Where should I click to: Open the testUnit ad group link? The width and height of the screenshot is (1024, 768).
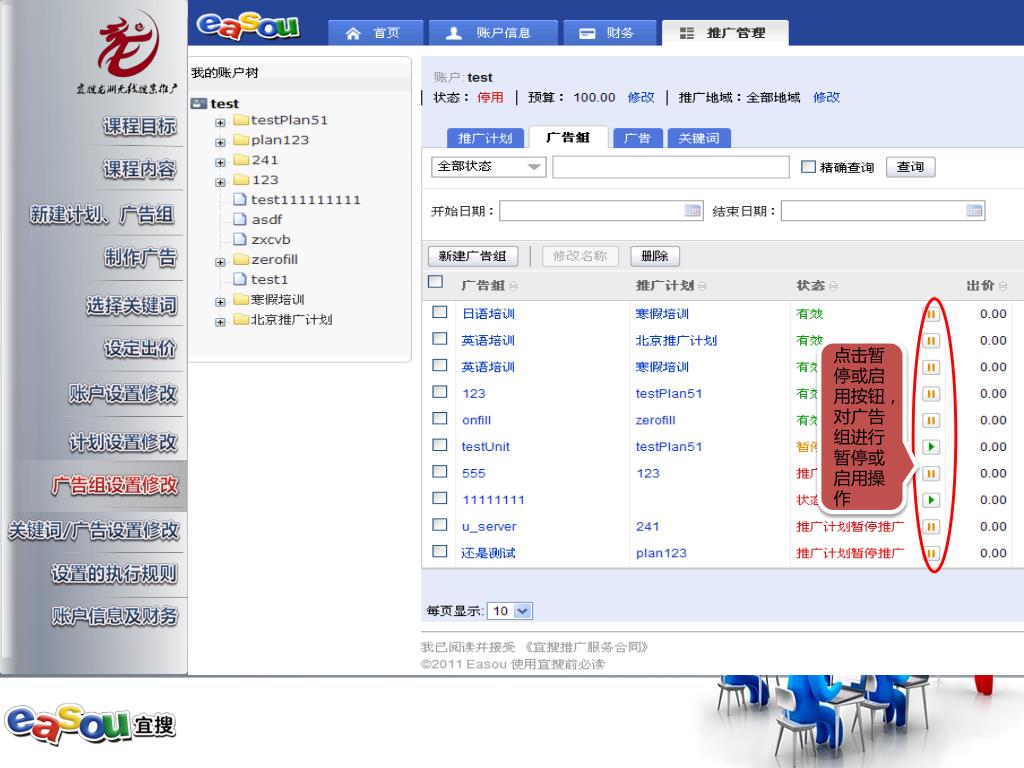tap(485, 447)
